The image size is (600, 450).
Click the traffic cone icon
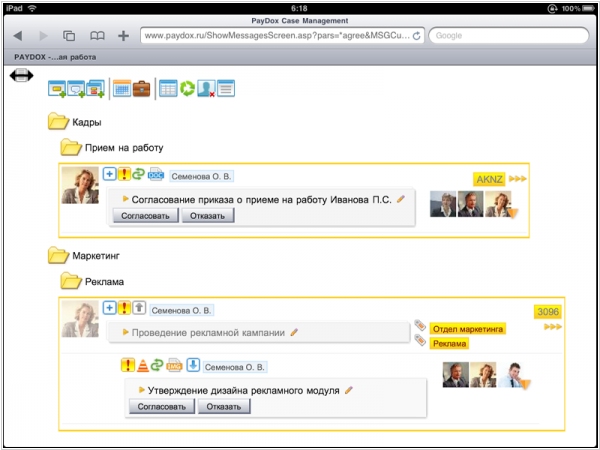coord(143,365)
